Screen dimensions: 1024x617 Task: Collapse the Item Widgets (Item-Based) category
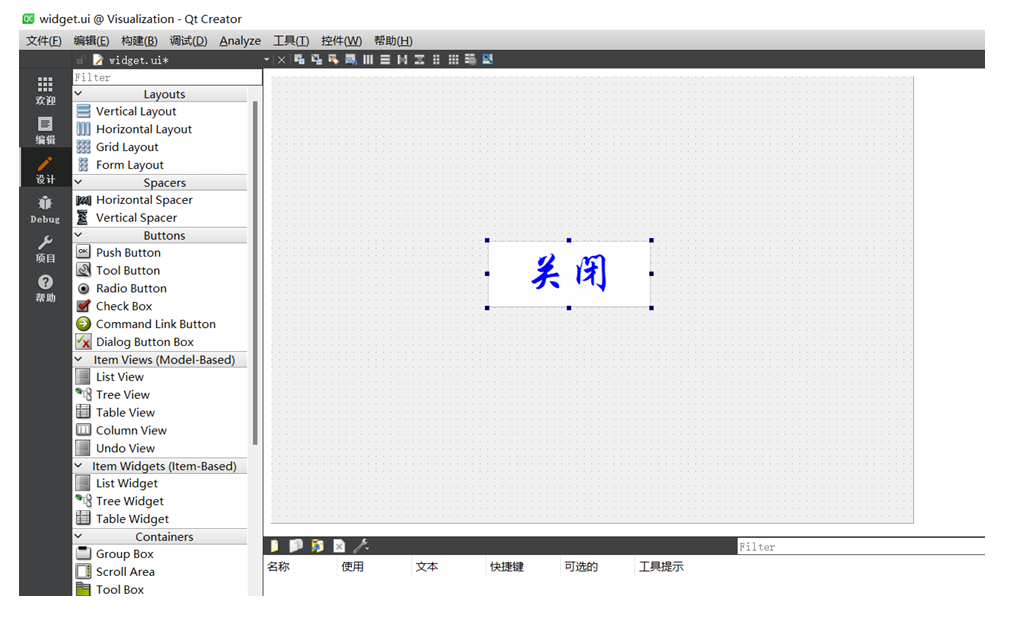click(x=79, y=466)
